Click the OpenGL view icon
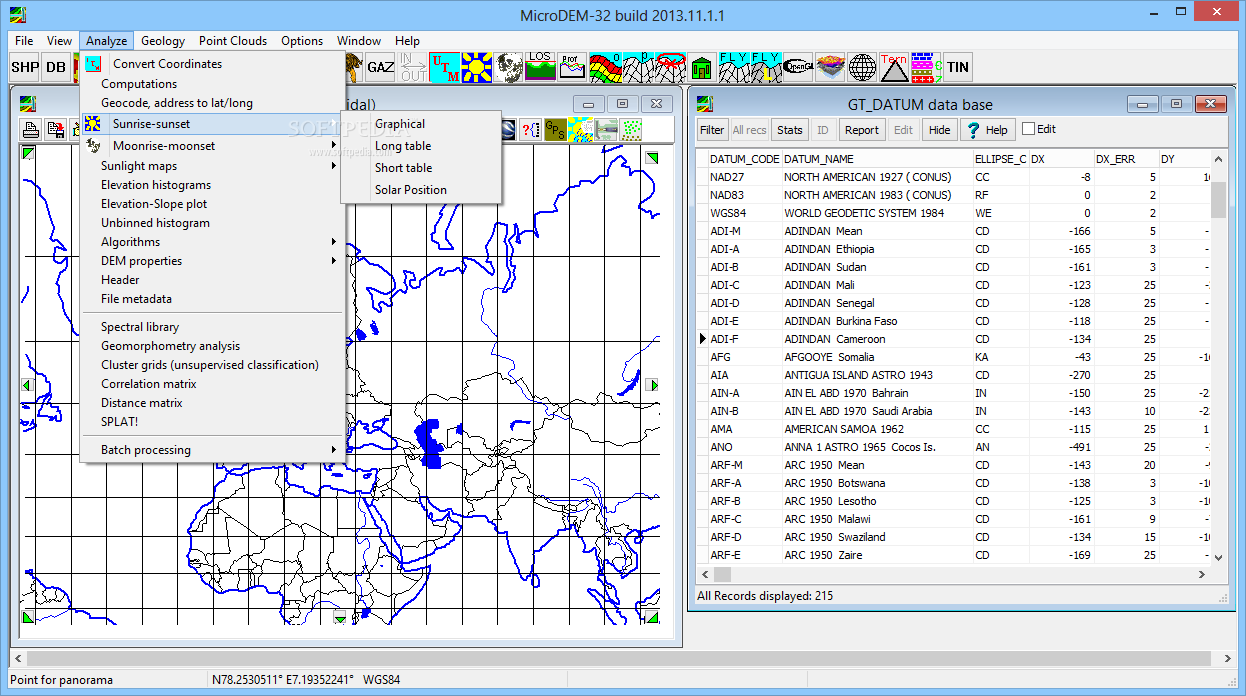1246x696 pixels. pos(798,67)
